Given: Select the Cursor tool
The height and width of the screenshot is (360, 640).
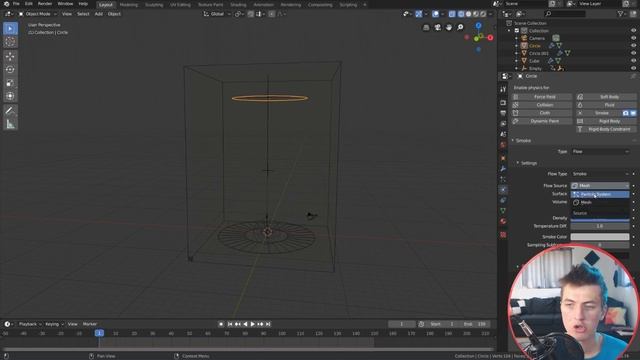Looking at the screenshot, I should [10, 42].
